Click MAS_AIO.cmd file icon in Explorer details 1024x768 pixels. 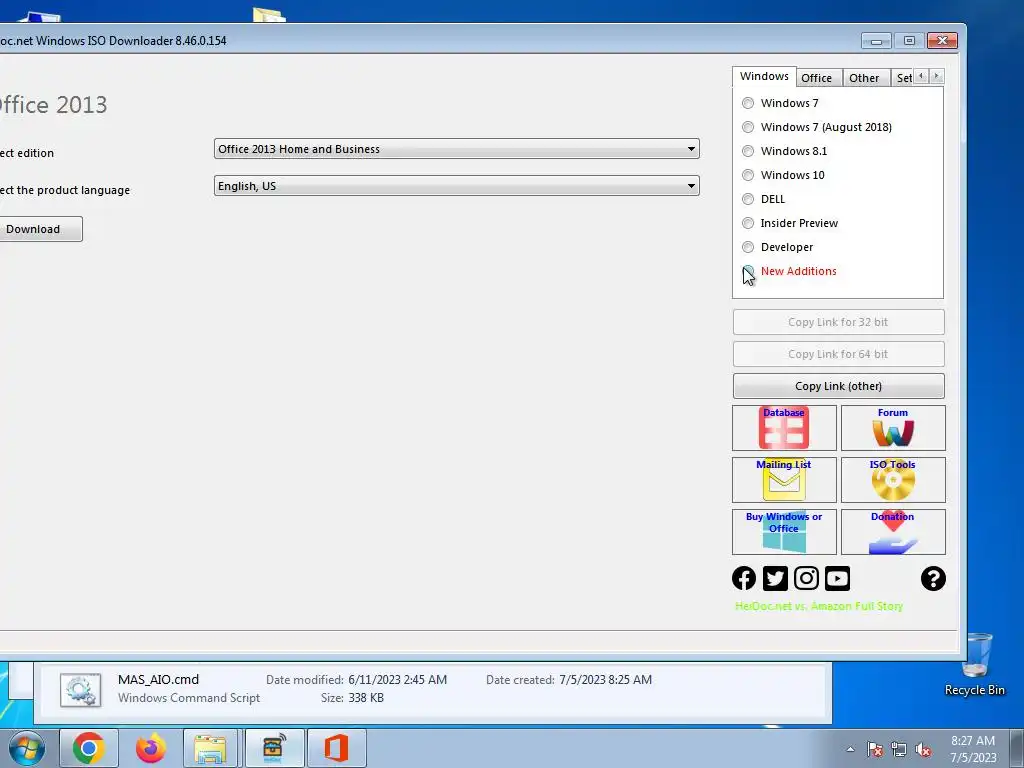click(80, 690)
